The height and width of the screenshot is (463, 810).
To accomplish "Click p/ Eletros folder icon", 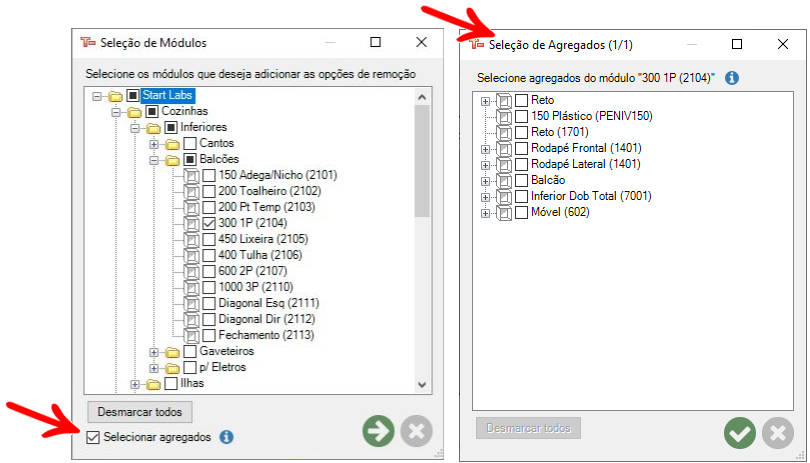I will [x=173, y=368].
